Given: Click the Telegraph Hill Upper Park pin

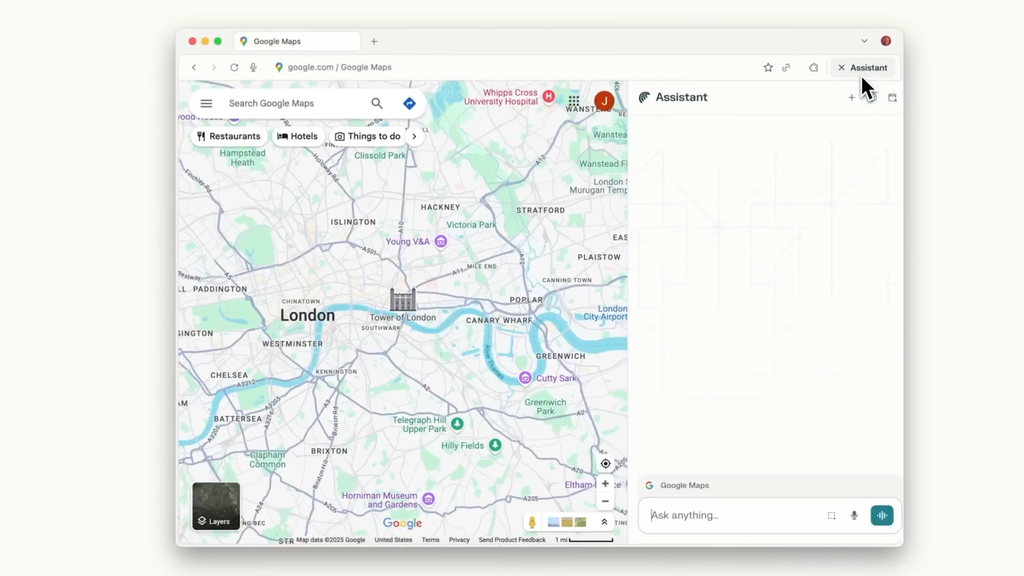Looking at the screenshot, I should [457, 424].
